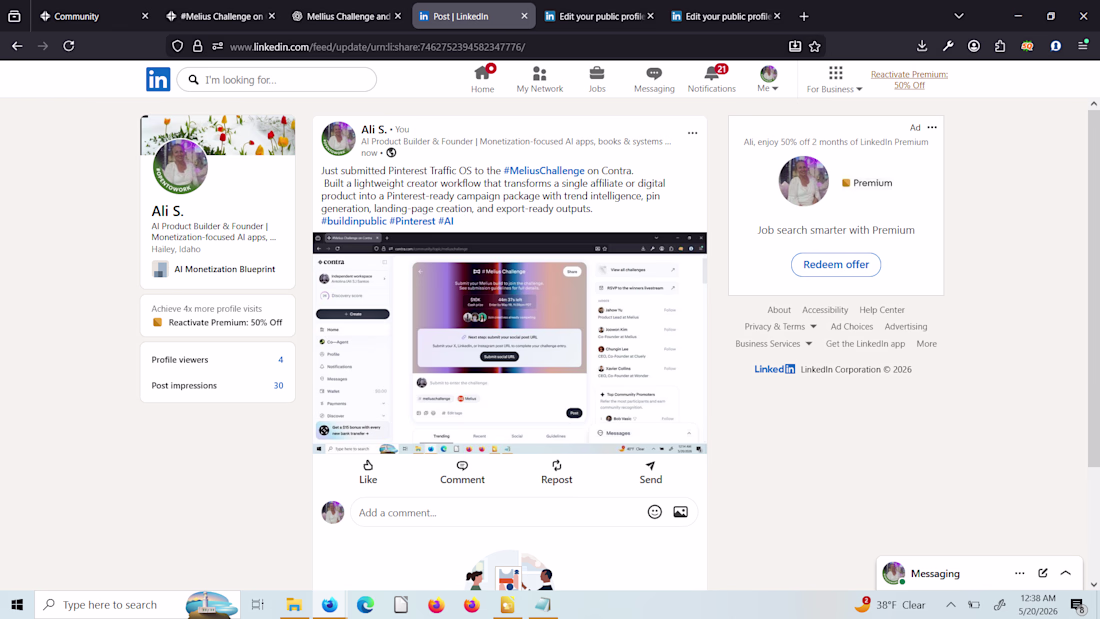Open Post impressions stat

pos(217,385)
